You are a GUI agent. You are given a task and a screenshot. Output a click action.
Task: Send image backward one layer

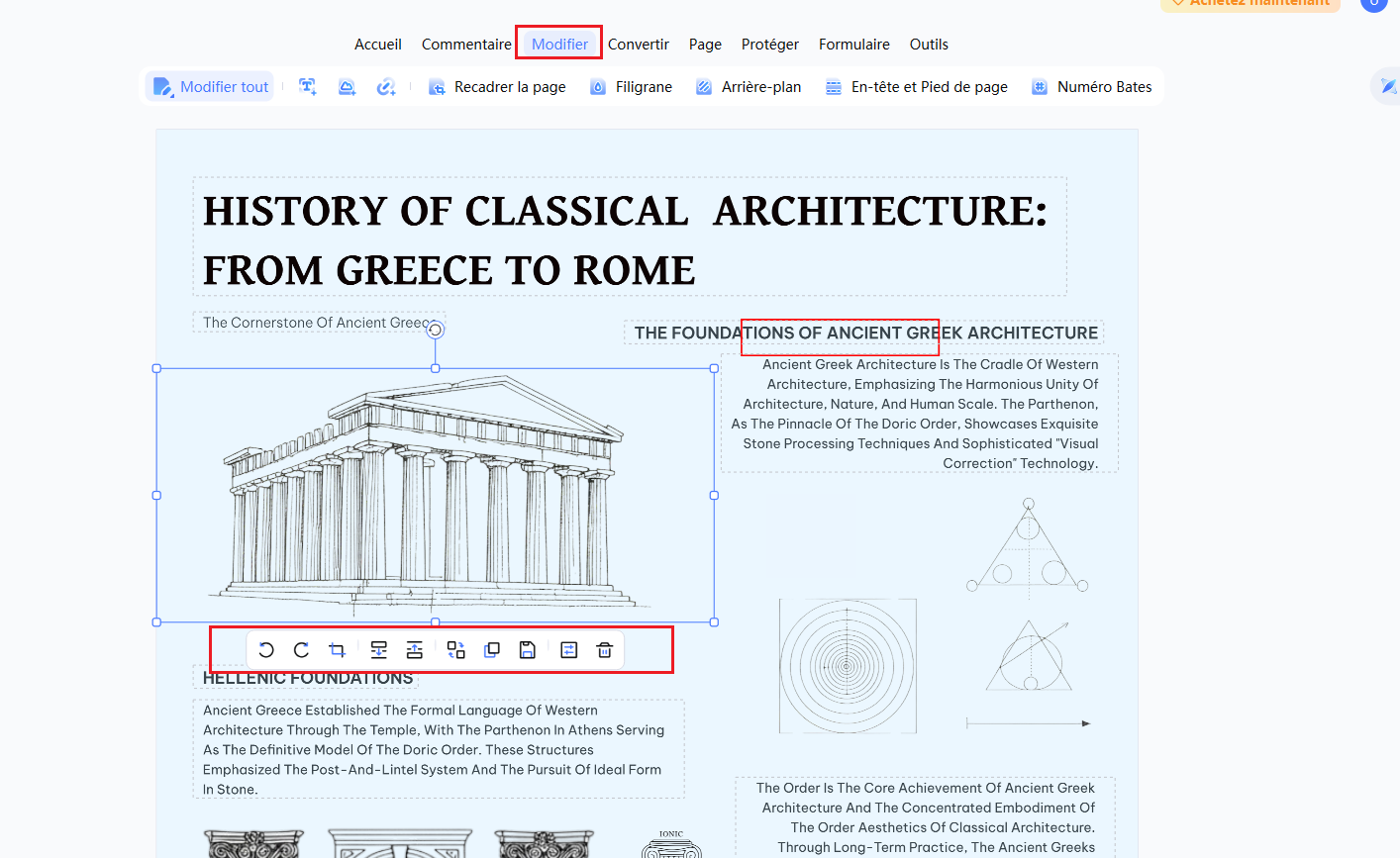tap(378, 650)
